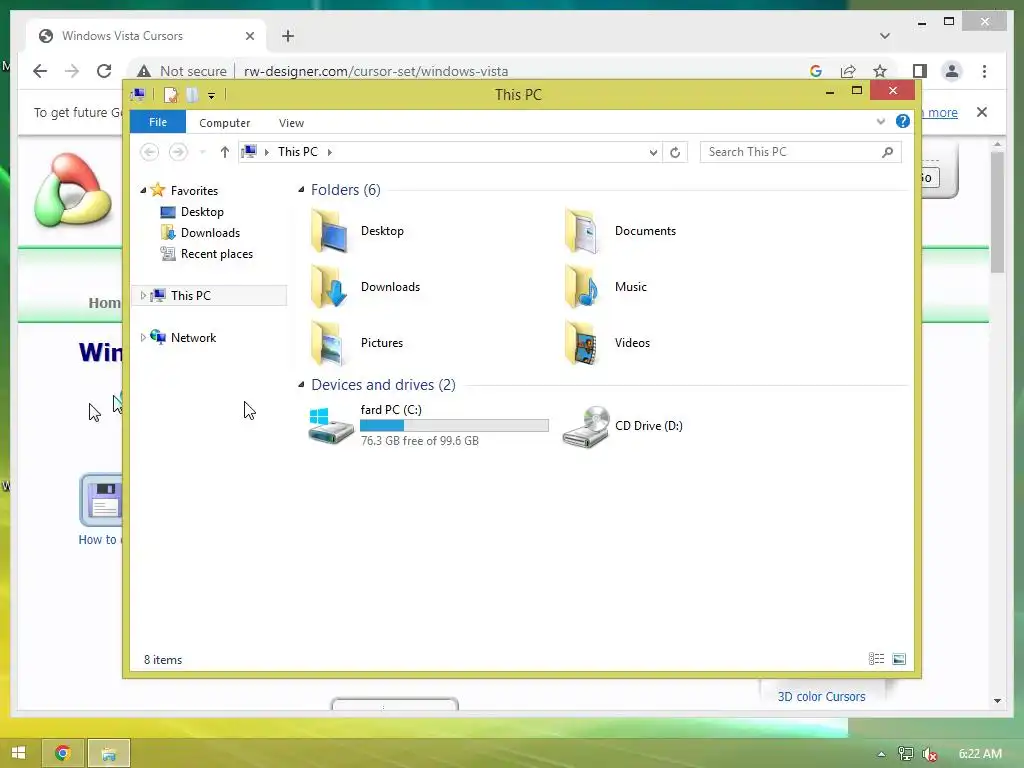Click Properties icon in Quick Access Toolbar

[x=171, y=95]
